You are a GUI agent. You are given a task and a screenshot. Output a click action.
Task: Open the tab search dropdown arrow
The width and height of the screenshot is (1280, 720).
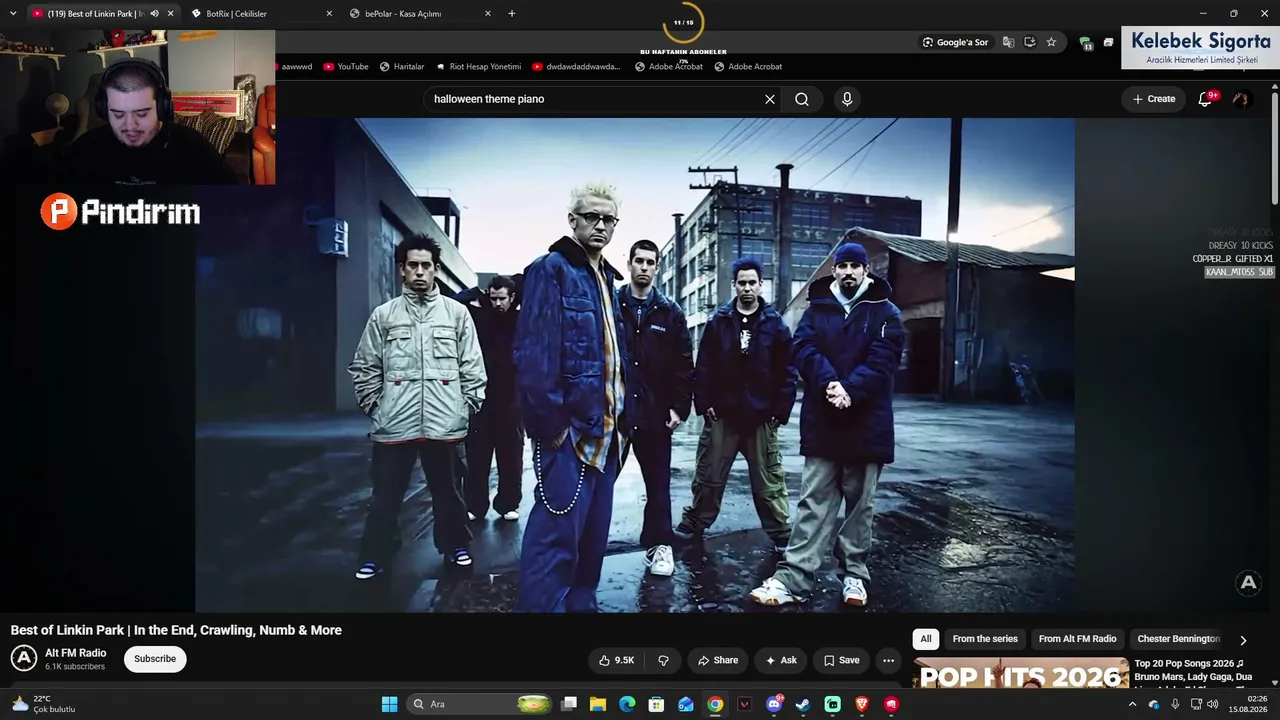tap(13, 14)
